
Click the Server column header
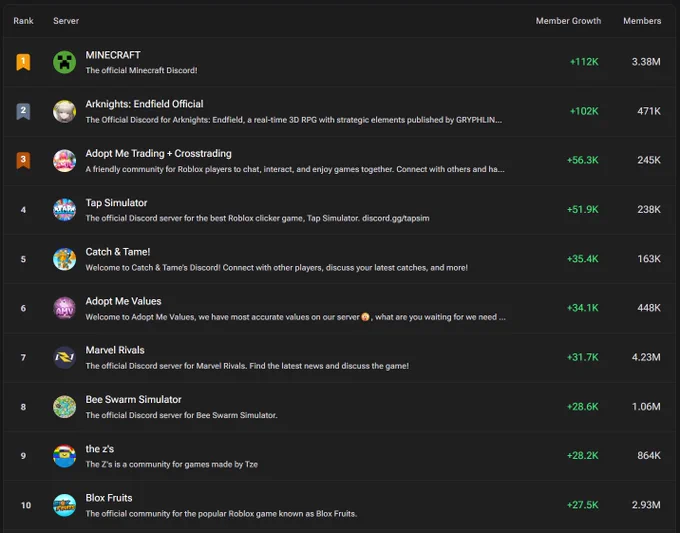pos(66,21)
